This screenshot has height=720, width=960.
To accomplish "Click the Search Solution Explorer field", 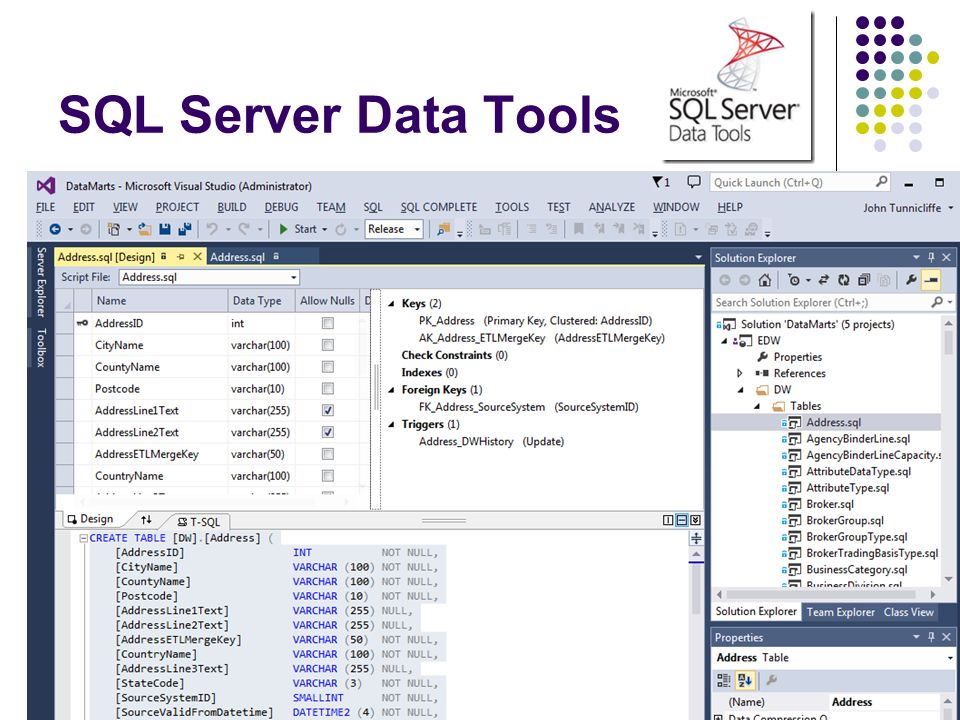I will pos(833,302).
